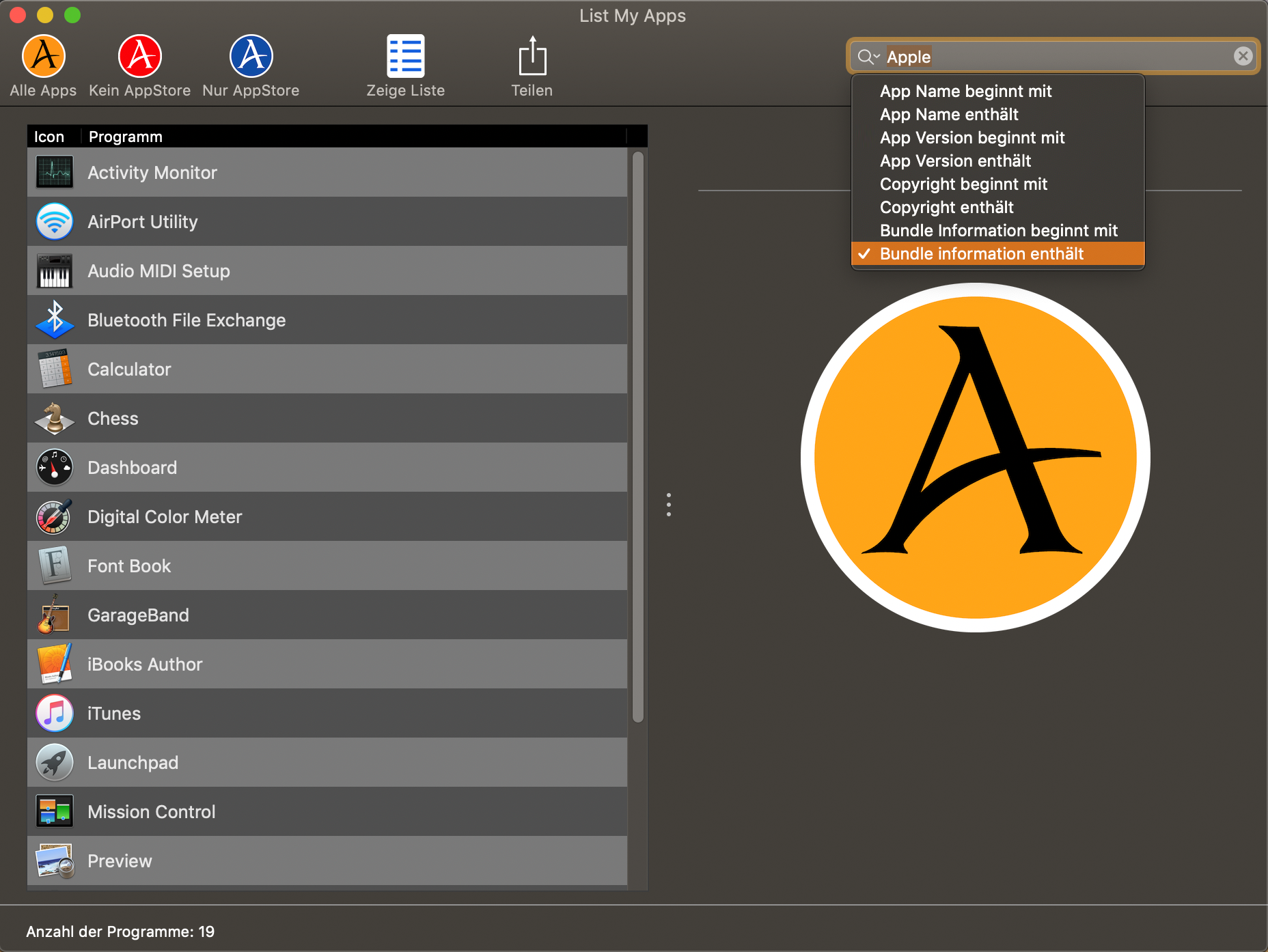Click the split view divider handle dots
1268x952 pixels.
click(x=669, y=505)
